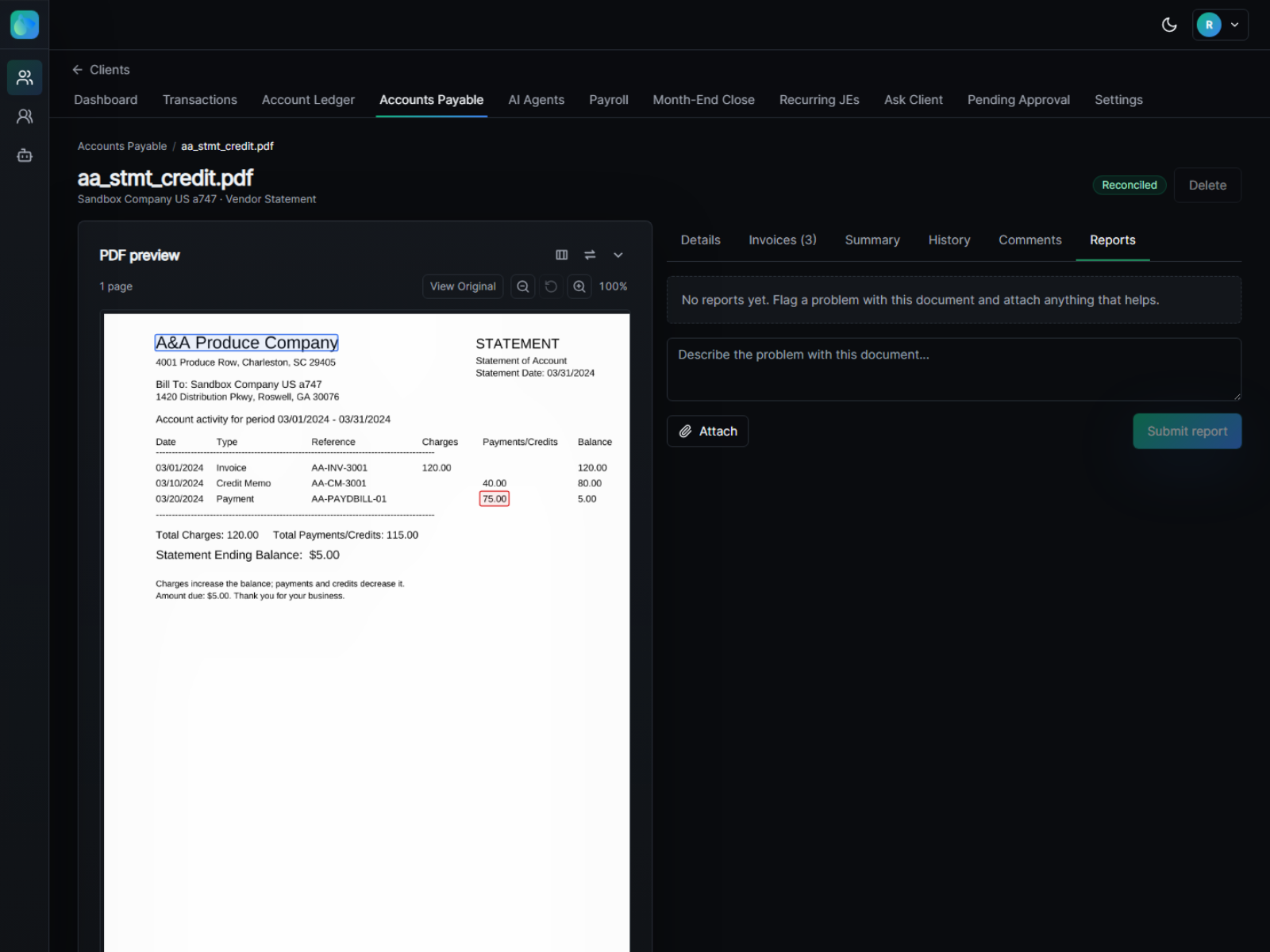Switch to Recurring JEs tab

tap(819, 100)
